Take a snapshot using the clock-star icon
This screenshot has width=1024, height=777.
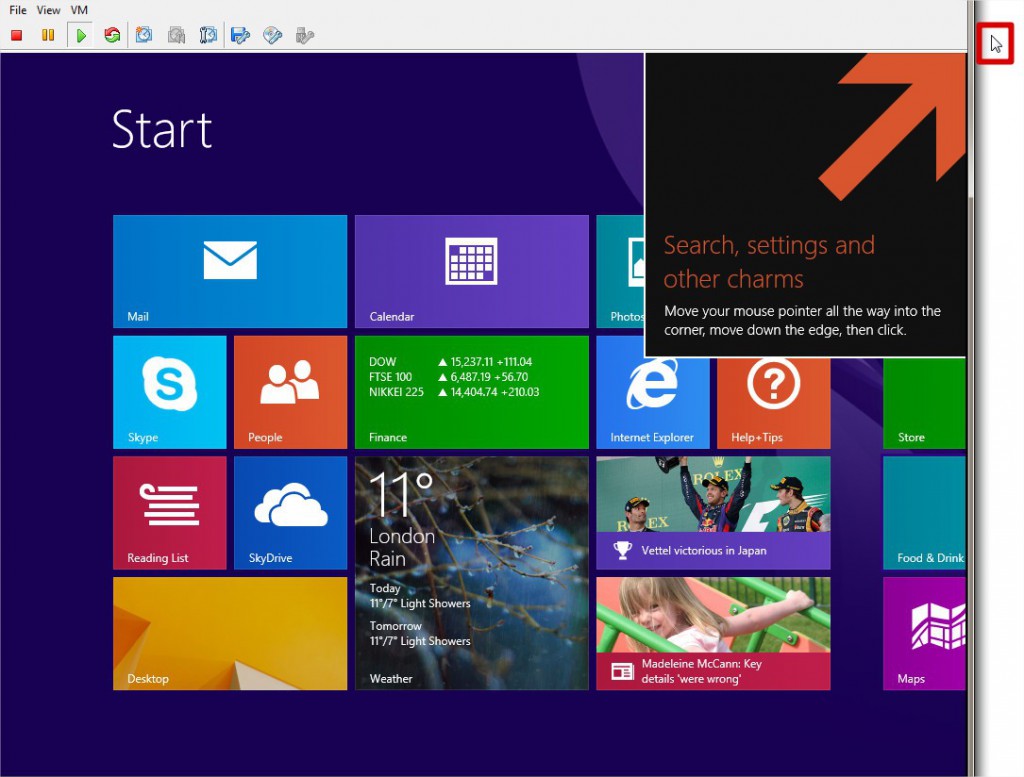(144, 35)
